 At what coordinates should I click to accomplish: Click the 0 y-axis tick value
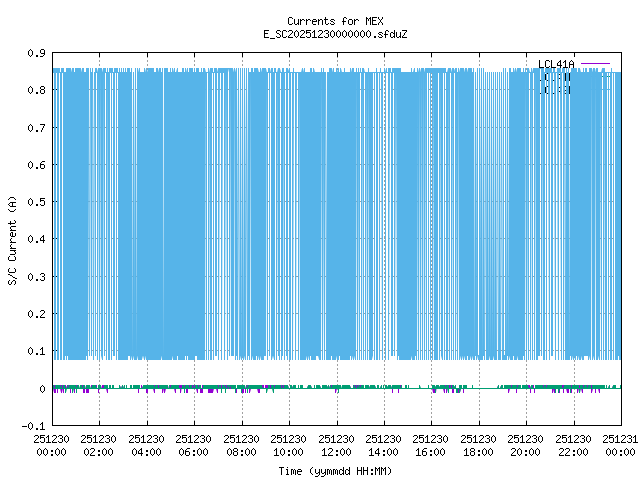(x=41, y=389)
